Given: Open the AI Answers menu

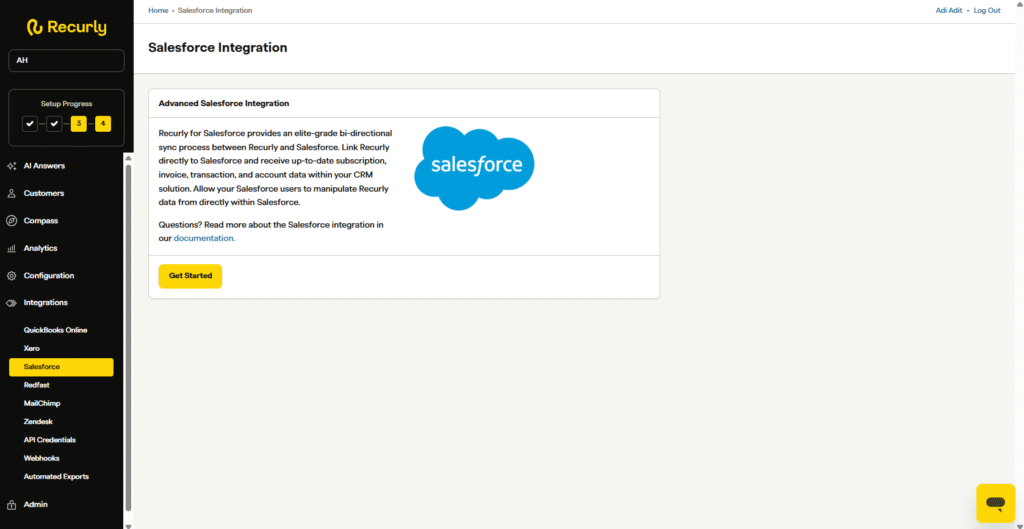Looking at the screenshot, I should coord(44,166).
